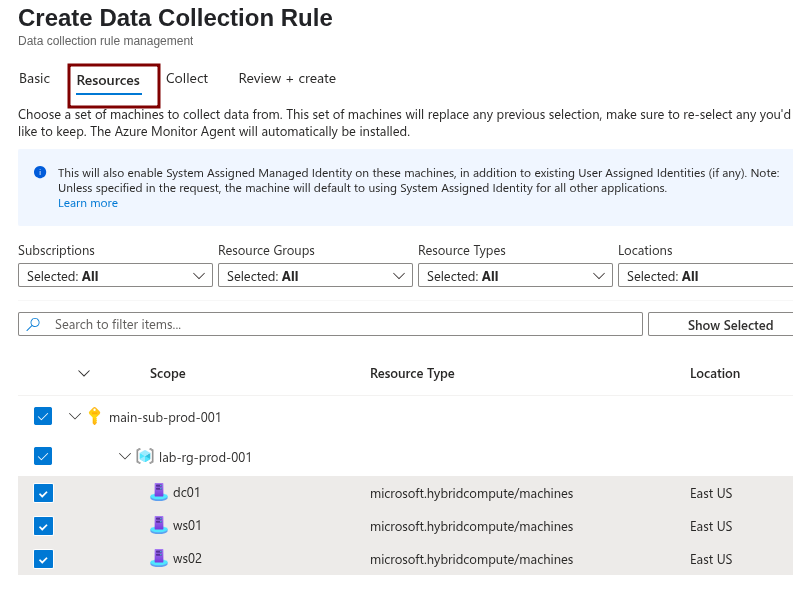793x602 pixels.
Task: Click the East US location for dc01
Action: [x=711, y=493]
